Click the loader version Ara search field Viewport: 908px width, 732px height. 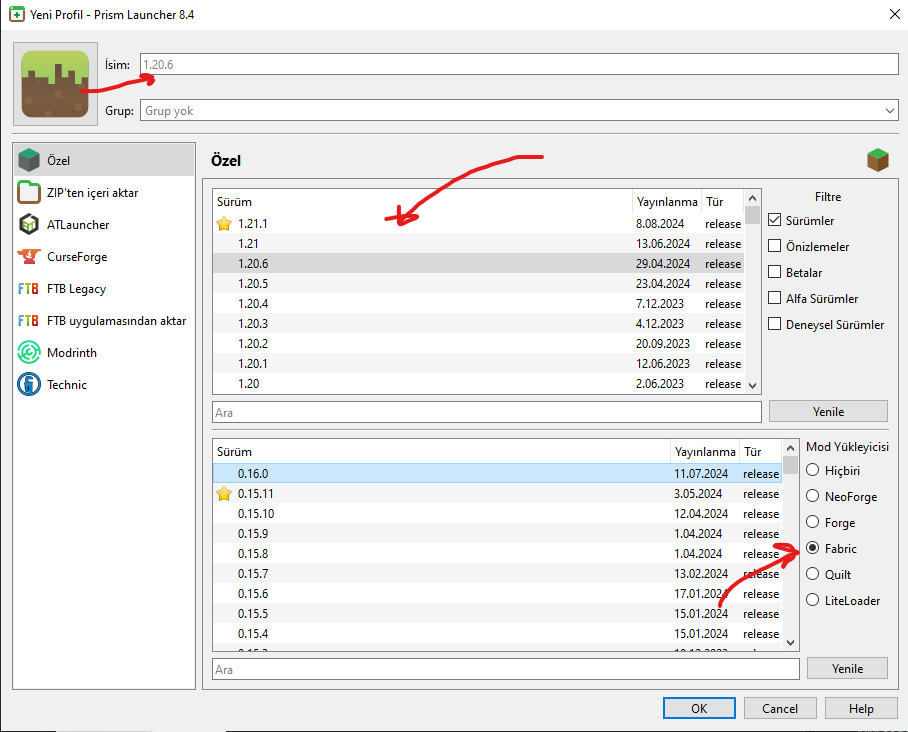tap(506, 669)
